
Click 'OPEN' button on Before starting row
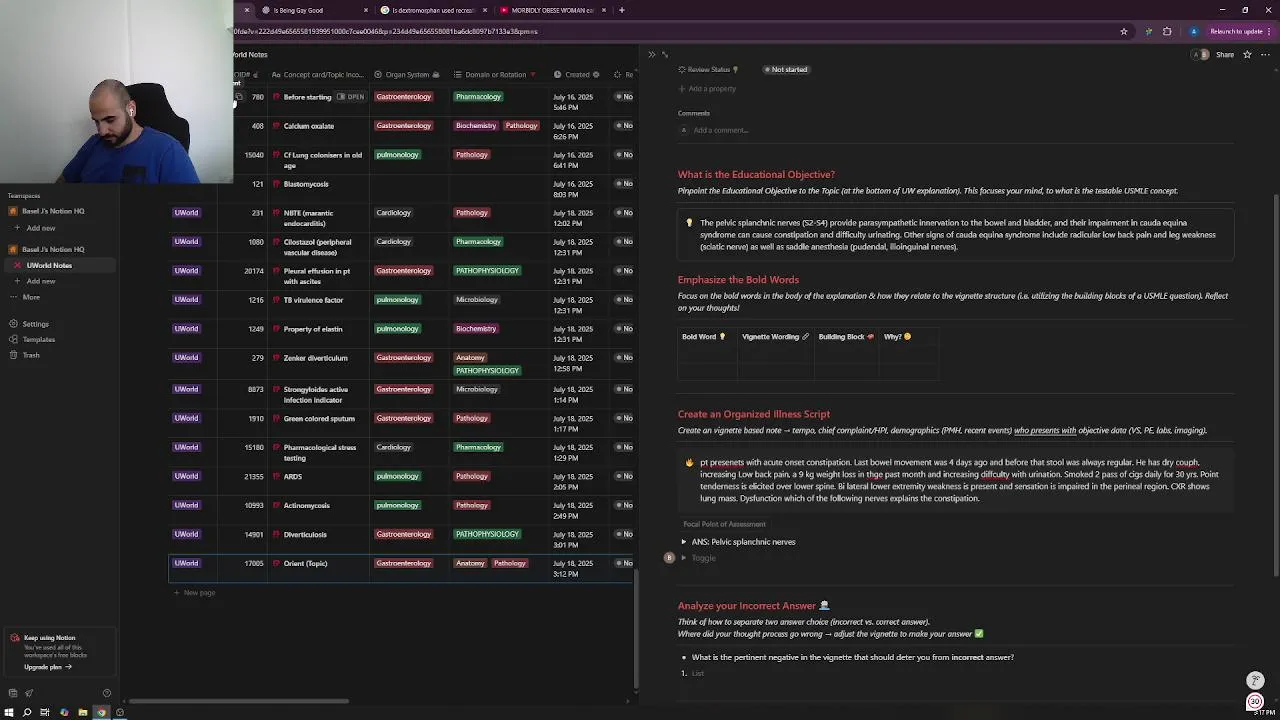pyautogui.click(x=350, y=97)
